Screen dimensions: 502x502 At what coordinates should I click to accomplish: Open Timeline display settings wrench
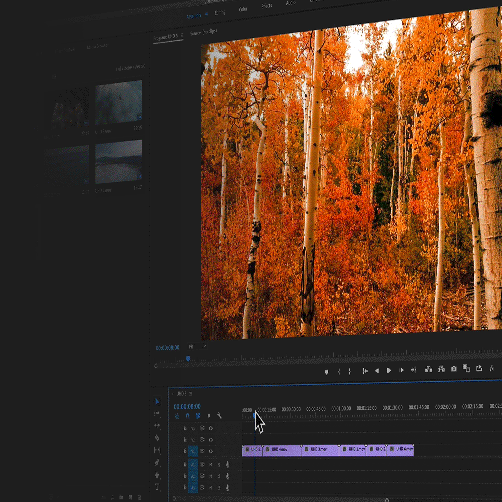coord(219,415)
